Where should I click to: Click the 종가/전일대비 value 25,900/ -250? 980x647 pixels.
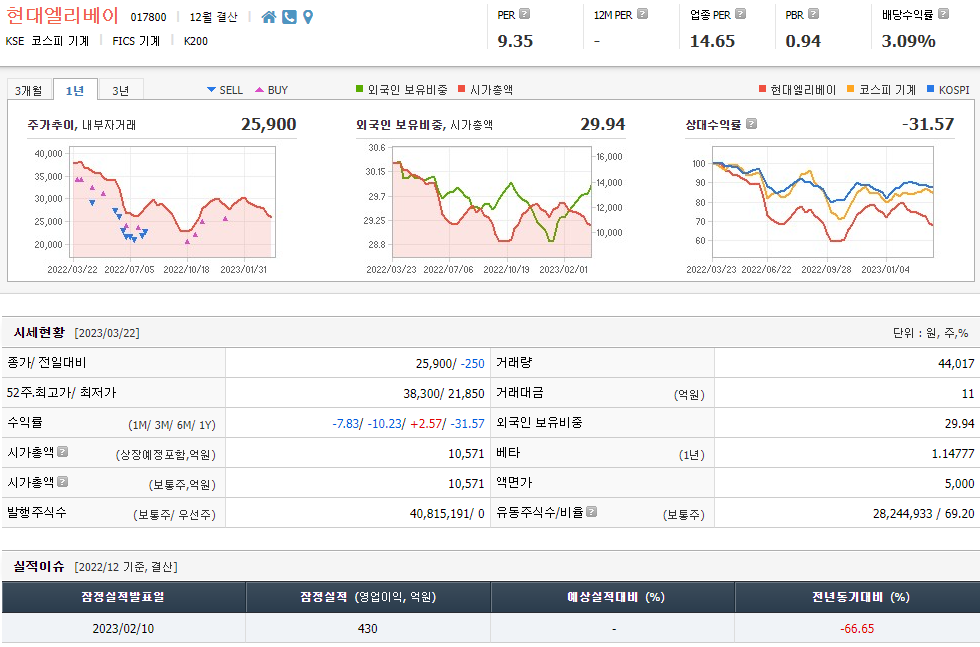[450, 363]
